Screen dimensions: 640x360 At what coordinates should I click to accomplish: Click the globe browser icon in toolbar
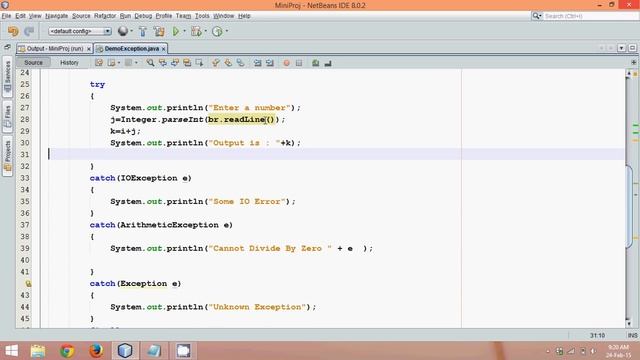(122, 31)
